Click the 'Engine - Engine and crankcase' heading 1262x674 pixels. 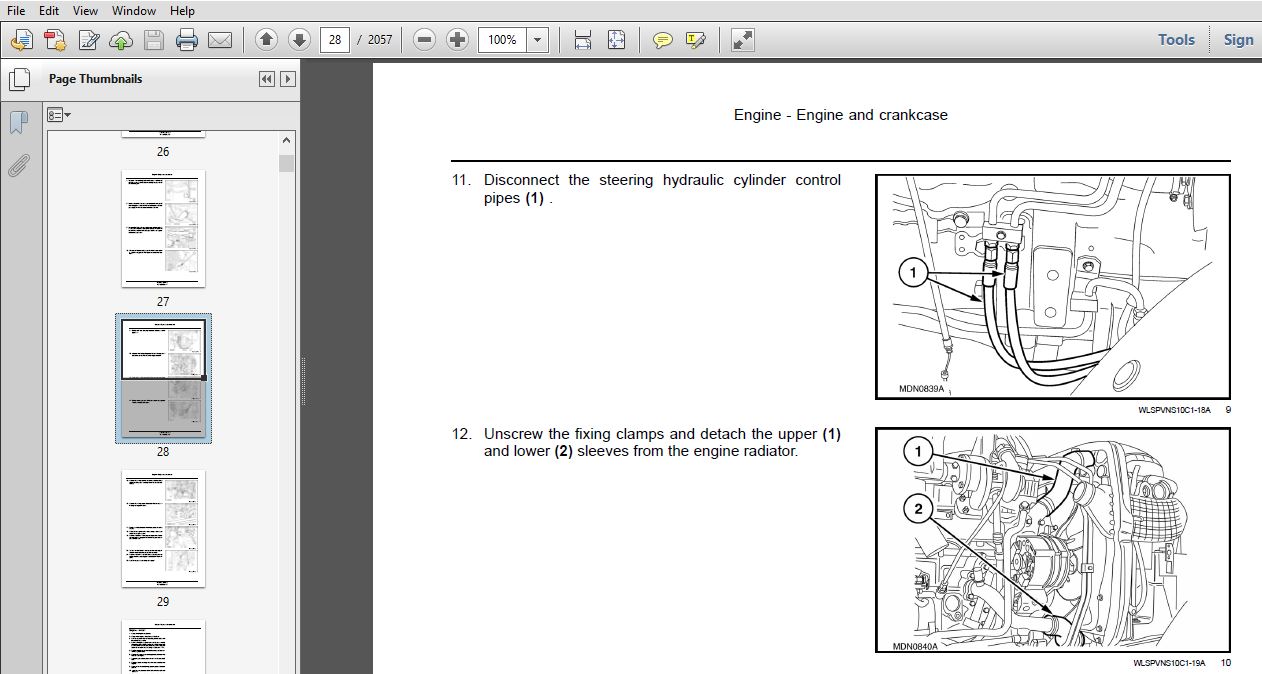click(840, 115)
